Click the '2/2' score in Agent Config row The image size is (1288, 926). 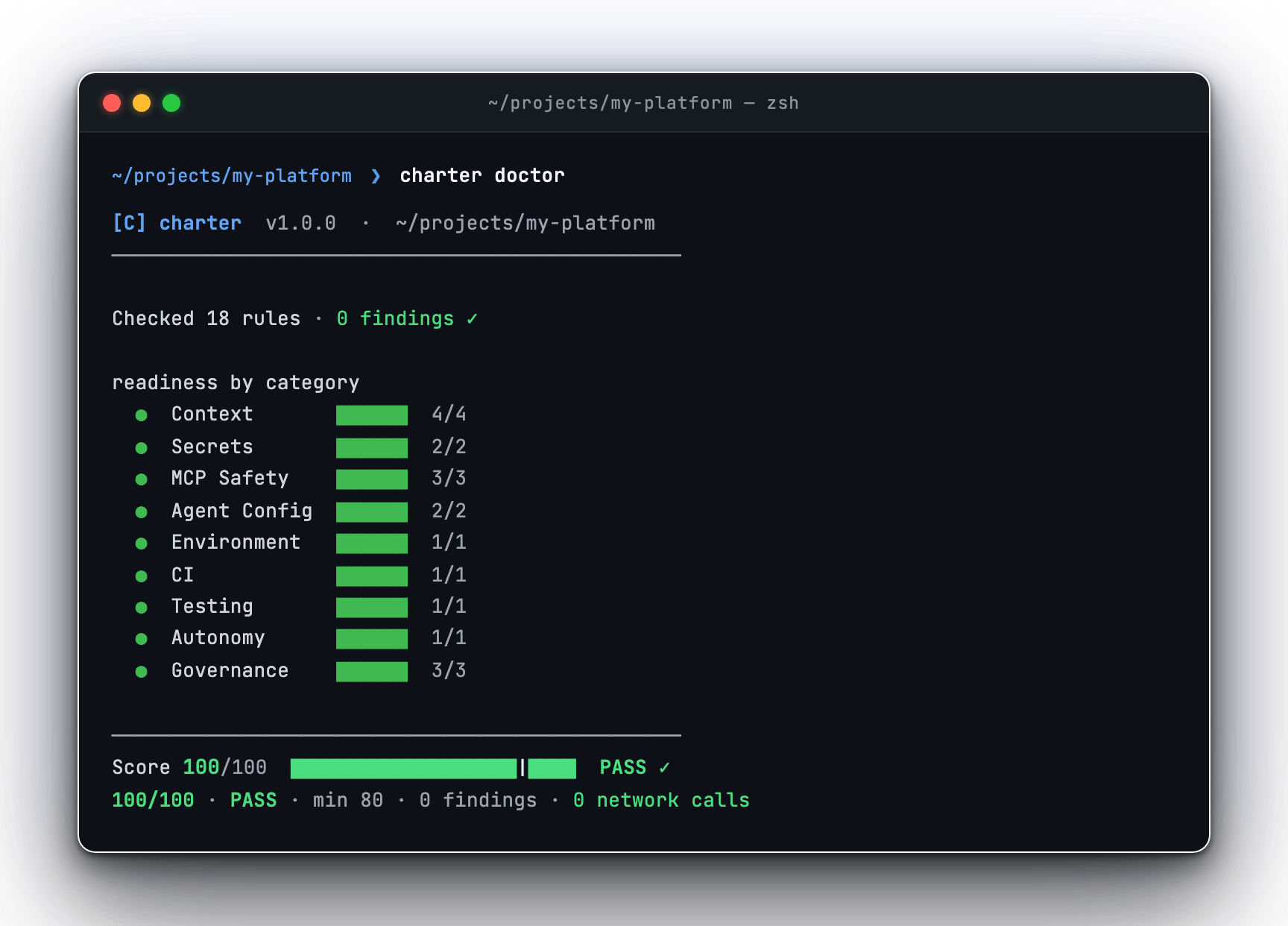tap(449, 511)
